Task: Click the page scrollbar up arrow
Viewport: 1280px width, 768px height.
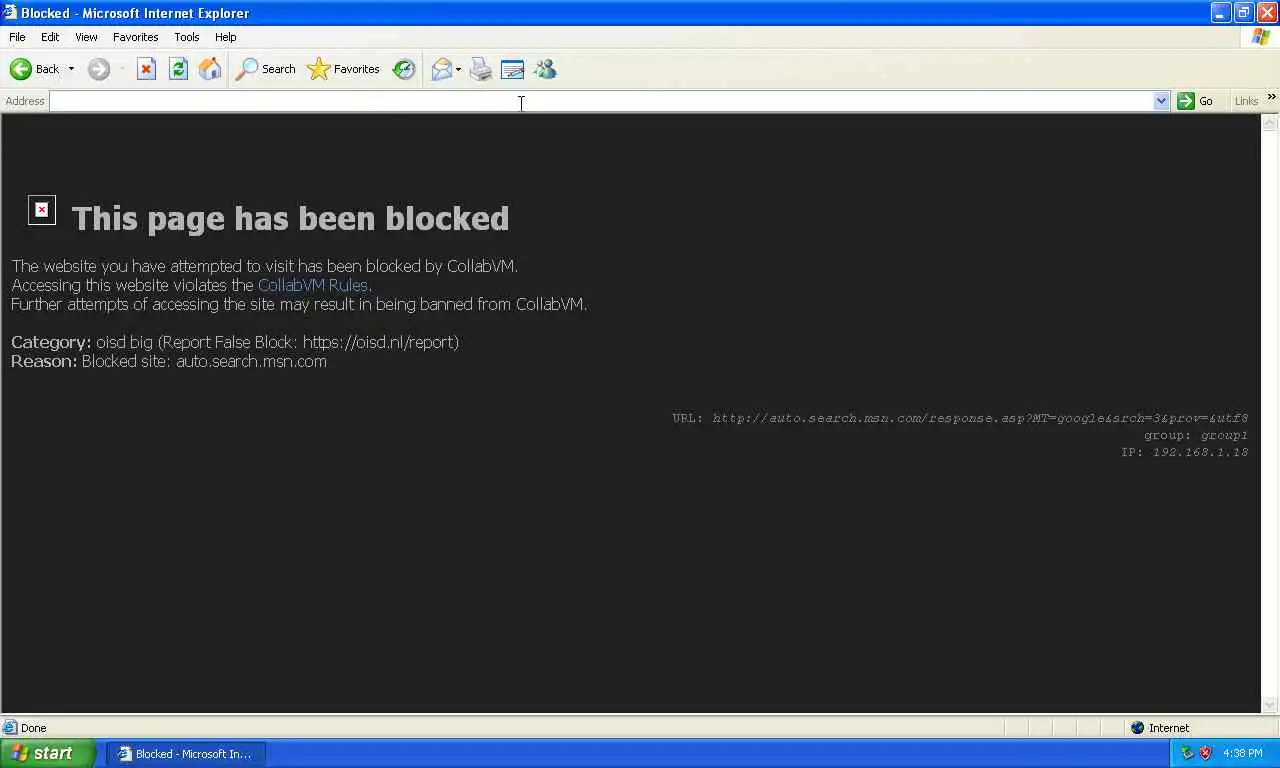Action: [1270, 123]
